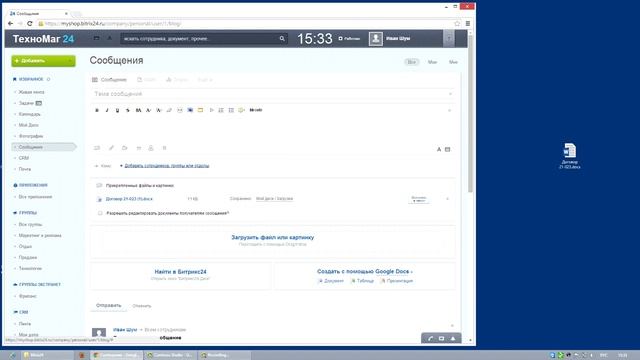640x360 pixels.
Task: Go back with the browser arrow
Action: click(x=11, y=24)
